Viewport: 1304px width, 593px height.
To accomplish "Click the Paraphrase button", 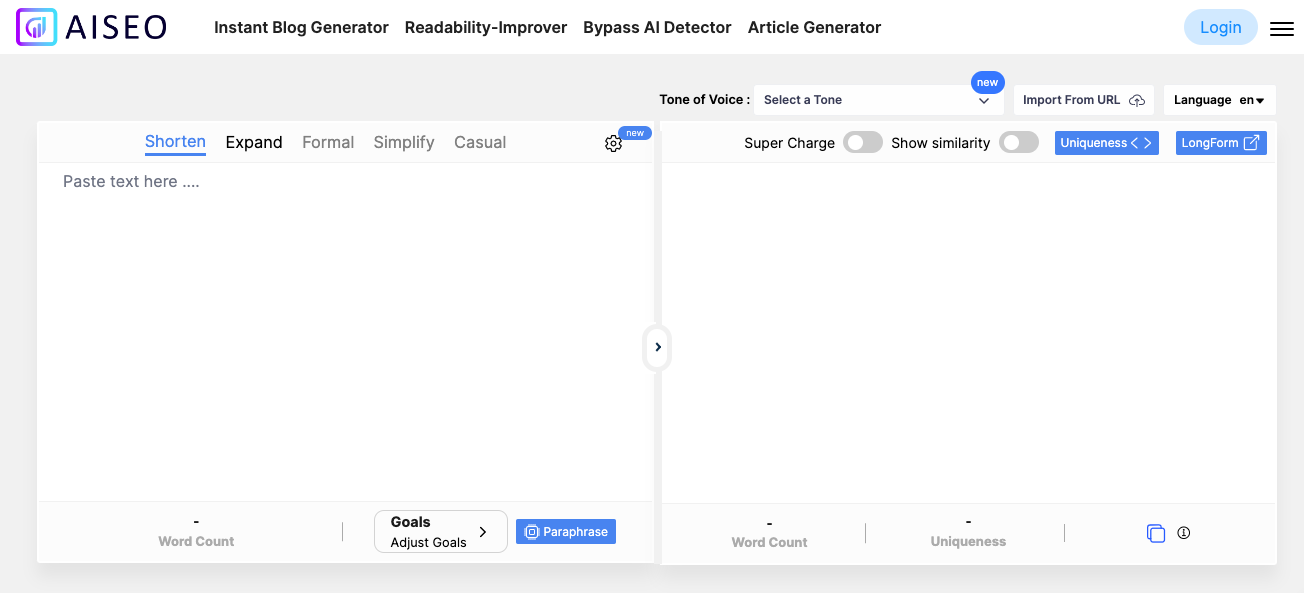I will (566, 532).
